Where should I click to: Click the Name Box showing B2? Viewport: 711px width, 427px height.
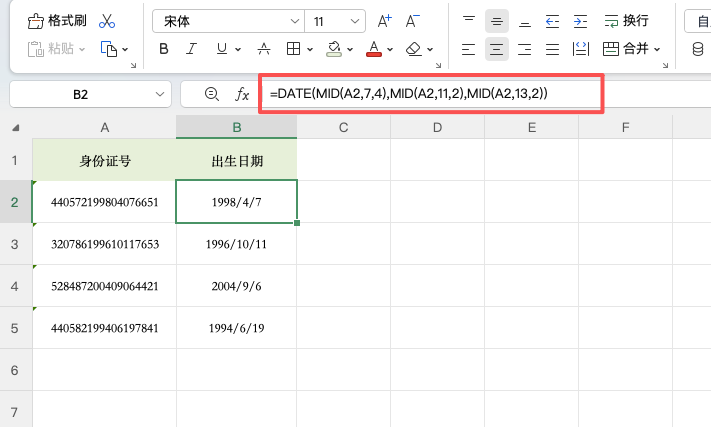tap(80, 94)
